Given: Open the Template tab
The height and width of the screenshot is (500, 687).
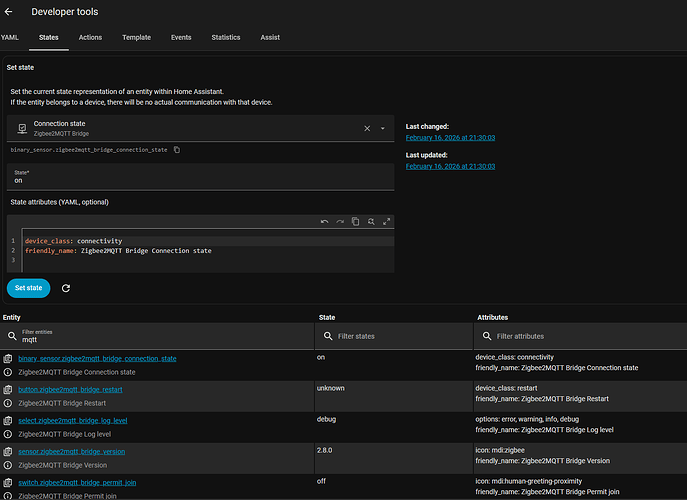Looking at the screenshot, I should tap(137, 38).
